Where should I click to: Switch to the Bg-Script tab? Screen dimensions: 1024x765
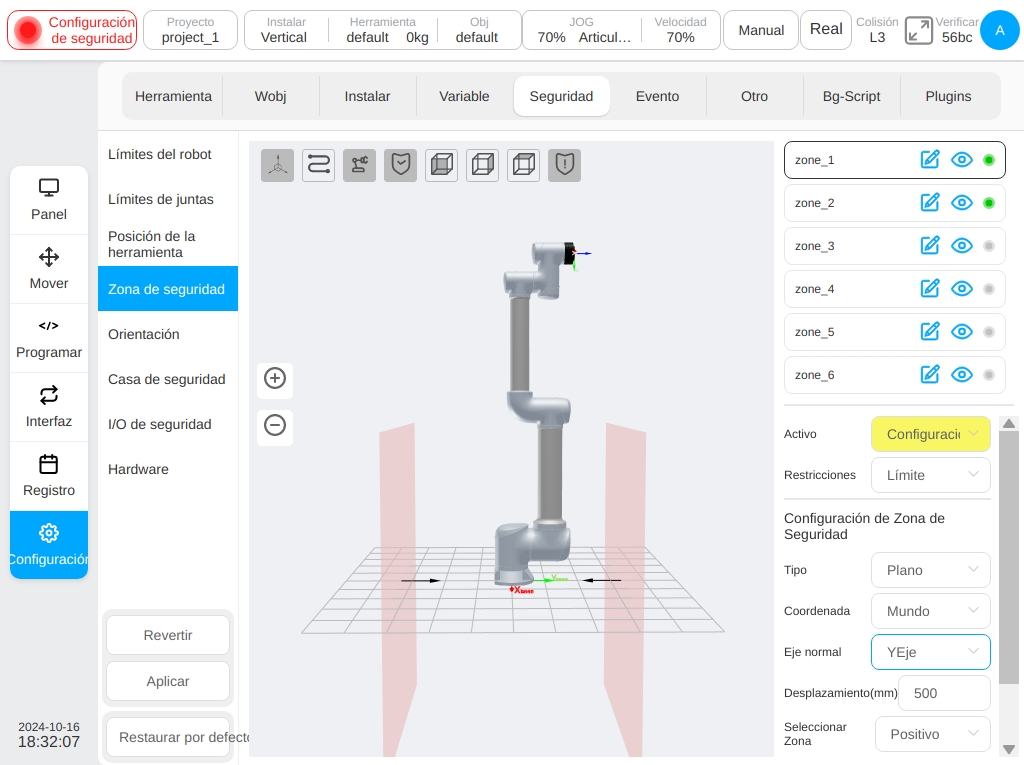coord(852,96)
